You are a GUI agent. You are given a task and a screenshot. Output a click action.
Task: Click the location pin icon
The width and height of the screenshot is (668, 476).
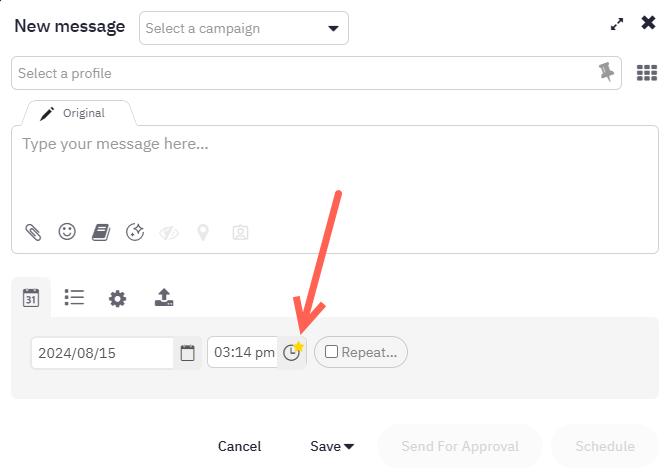pyautogui.click(x=203, y=232)
